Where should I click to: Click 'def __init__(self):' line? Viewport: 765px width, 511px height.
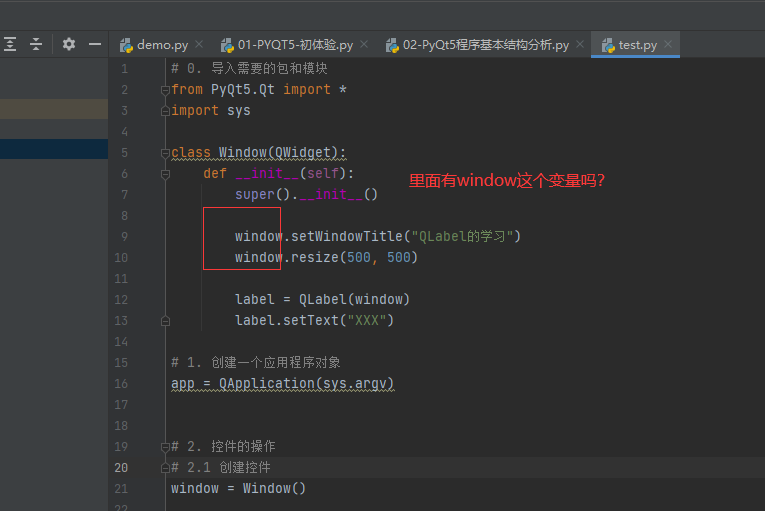279,174
